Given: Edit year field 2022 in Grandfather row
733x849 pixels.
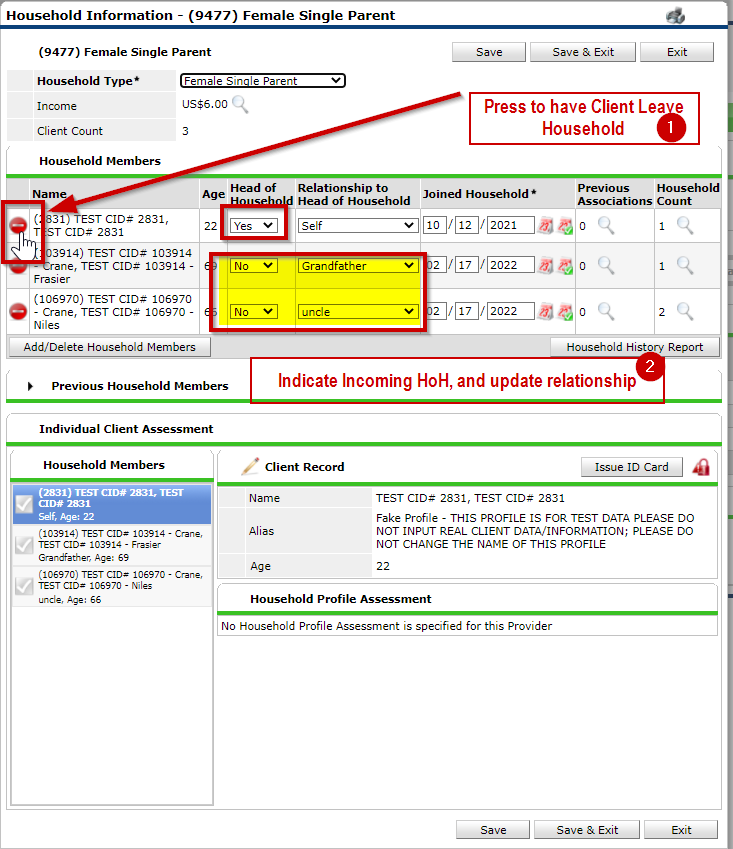Looking at the screenshot, I should (510, 265).
